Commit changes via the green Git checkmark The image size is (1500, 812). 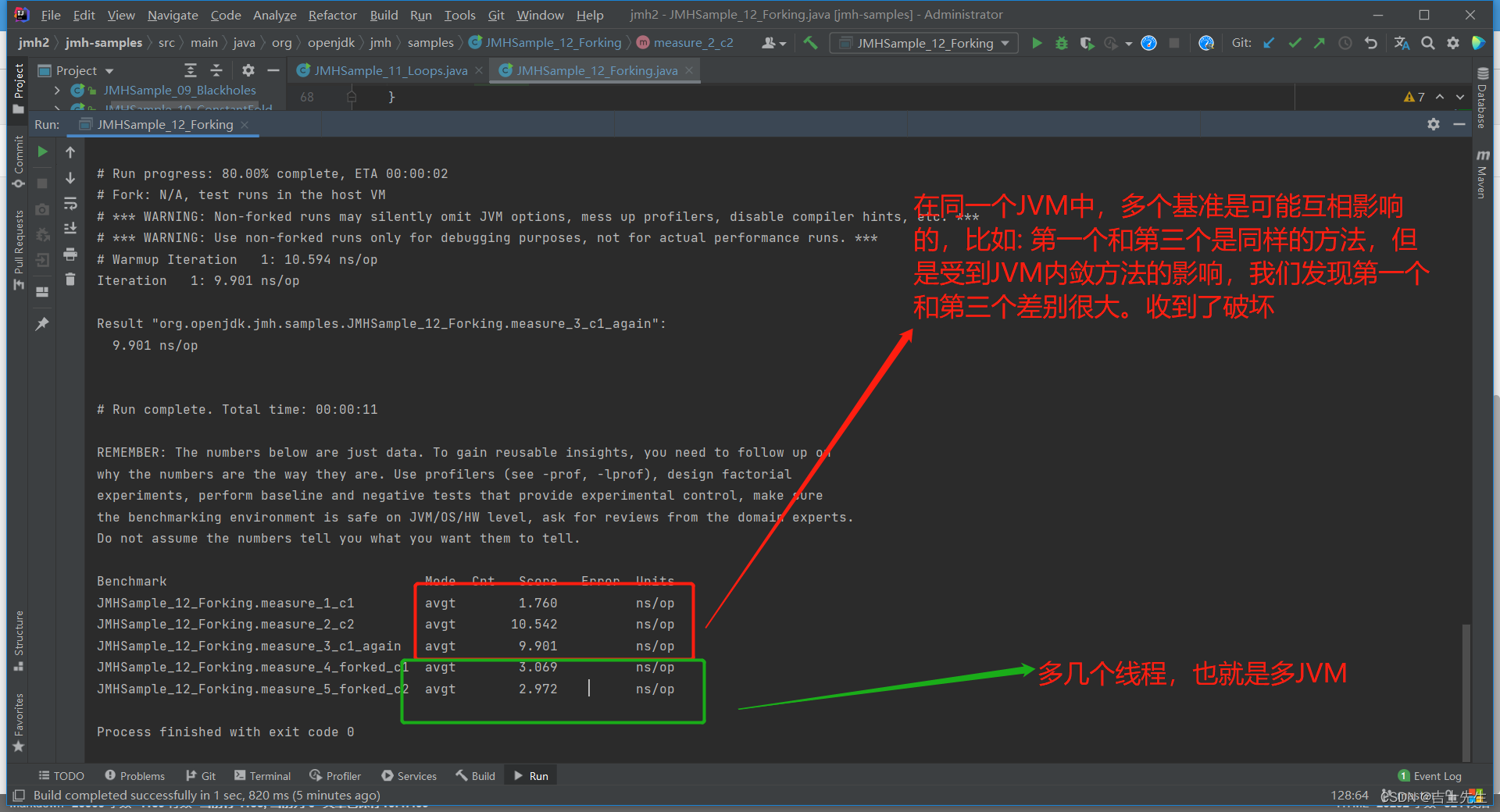coord(1294,43)
